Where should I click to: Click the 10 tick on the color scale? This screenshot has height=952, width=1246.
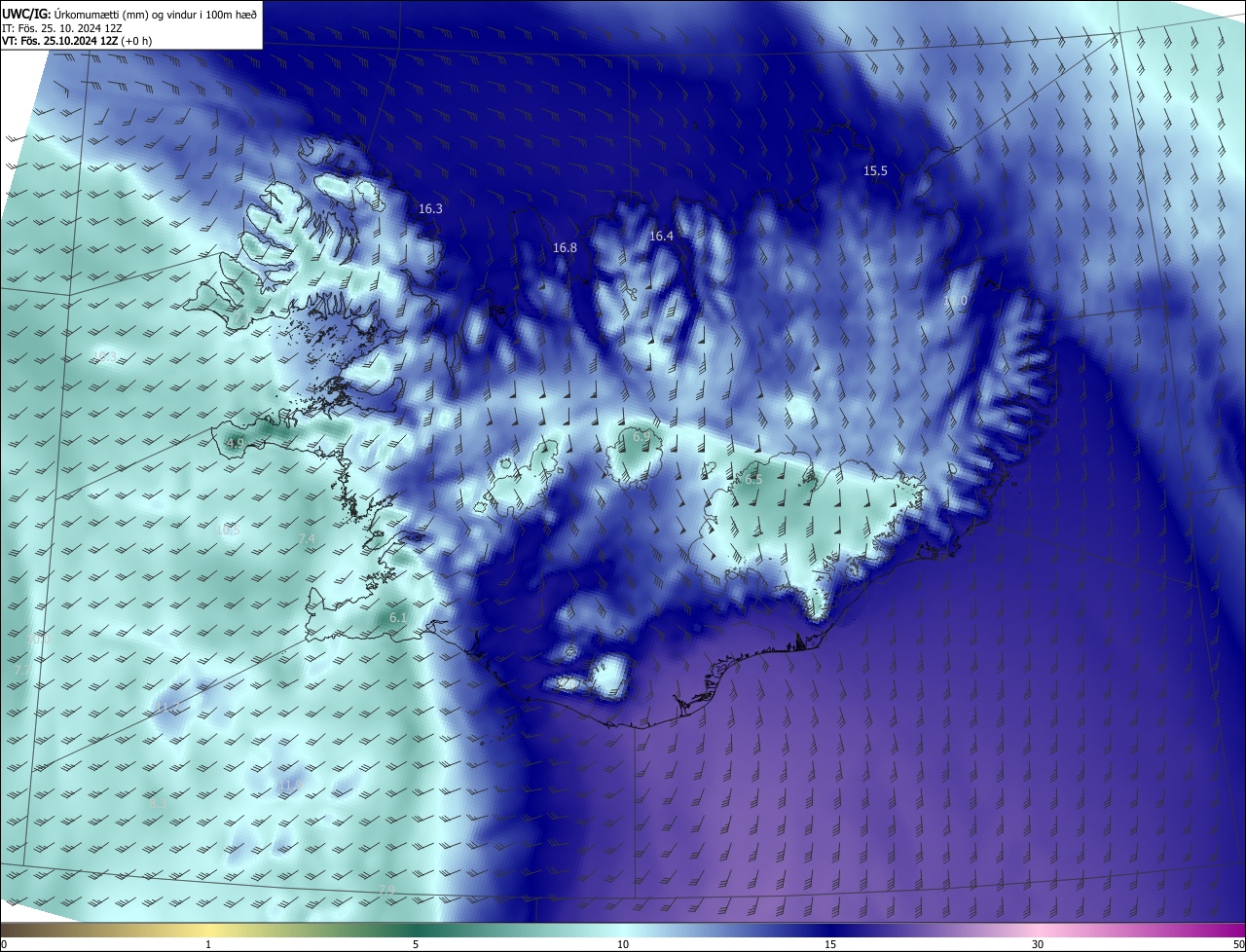coord(623,944)
